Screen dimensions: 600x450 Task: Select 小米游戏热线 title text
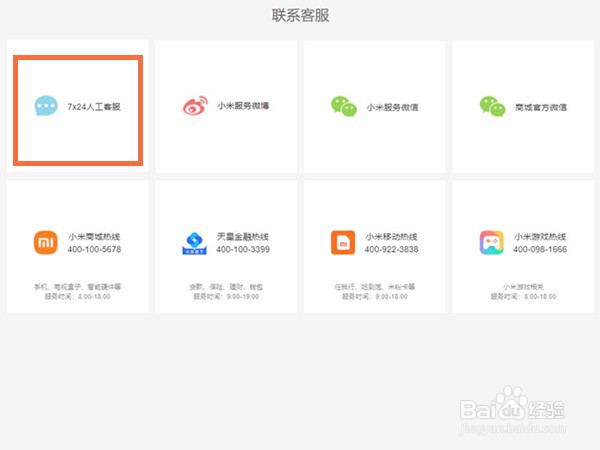pyautogui.click(x=540, y=236)
